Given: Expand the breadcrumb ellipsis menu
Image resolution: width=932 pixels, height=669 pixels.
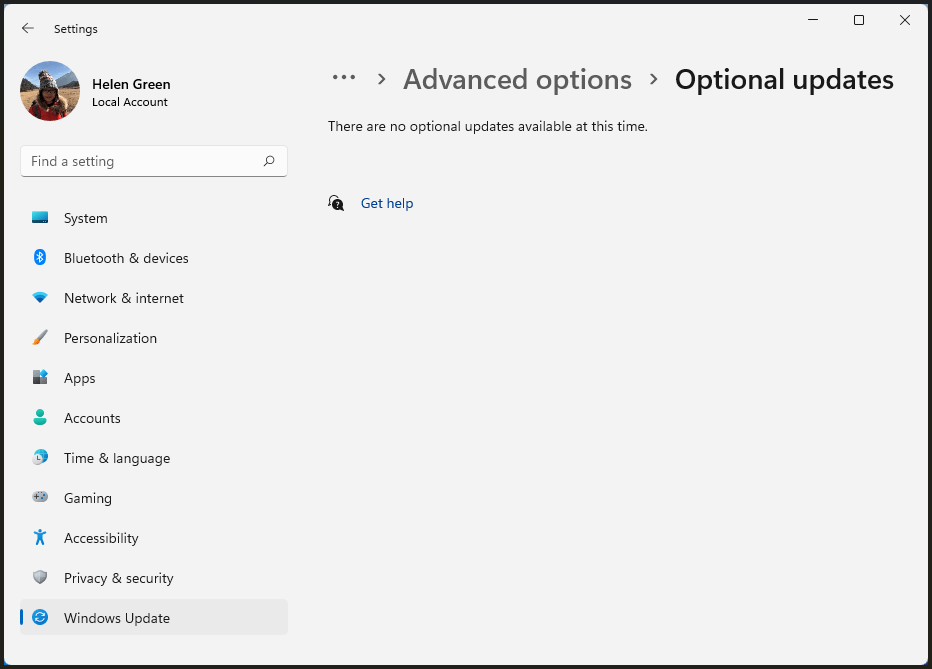Looking at the screenshot, I should (x=344, y=78).
